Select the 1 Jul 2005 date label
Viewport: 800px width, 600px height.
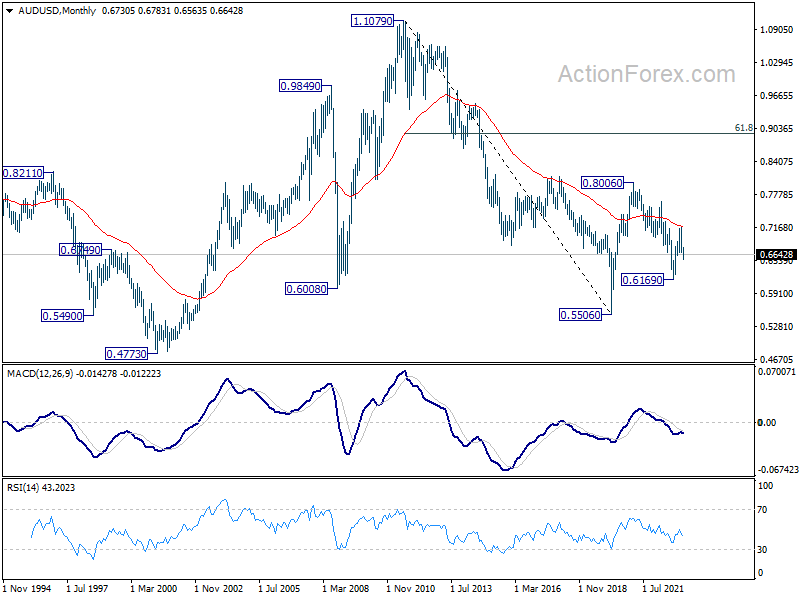point(280,589)
